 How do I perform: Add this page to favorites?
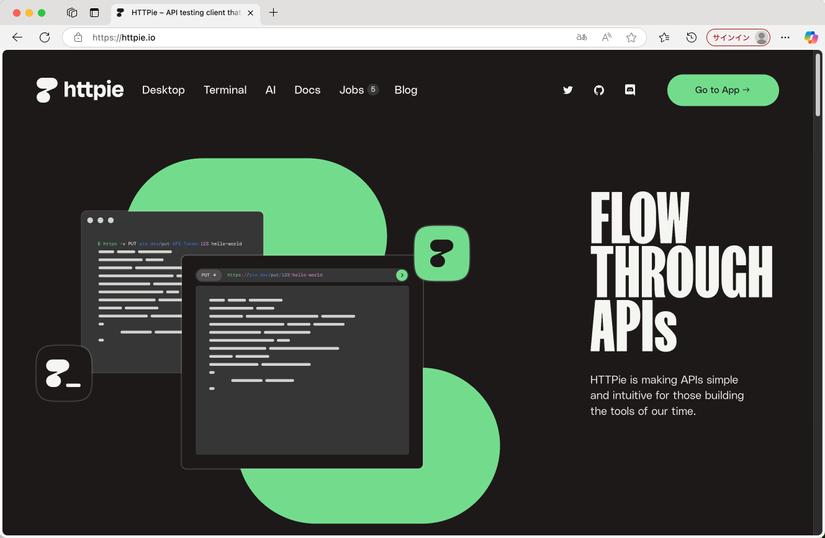point(631,37)
